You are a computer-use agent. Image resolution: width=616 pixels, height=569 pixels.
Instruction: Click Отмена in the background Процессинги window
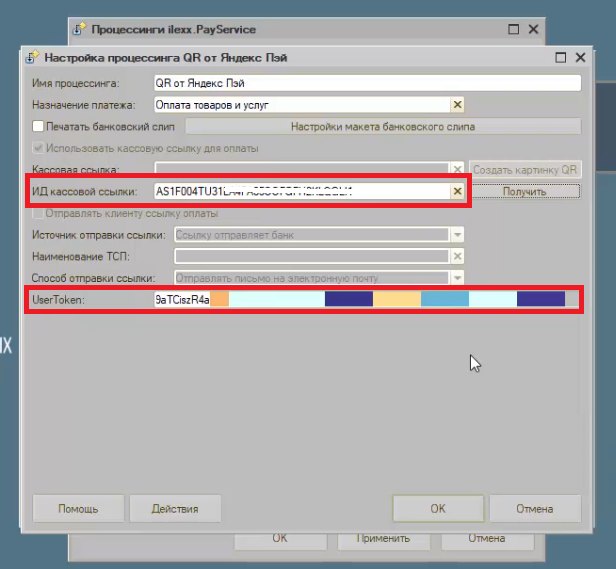[x=487, y=541]
